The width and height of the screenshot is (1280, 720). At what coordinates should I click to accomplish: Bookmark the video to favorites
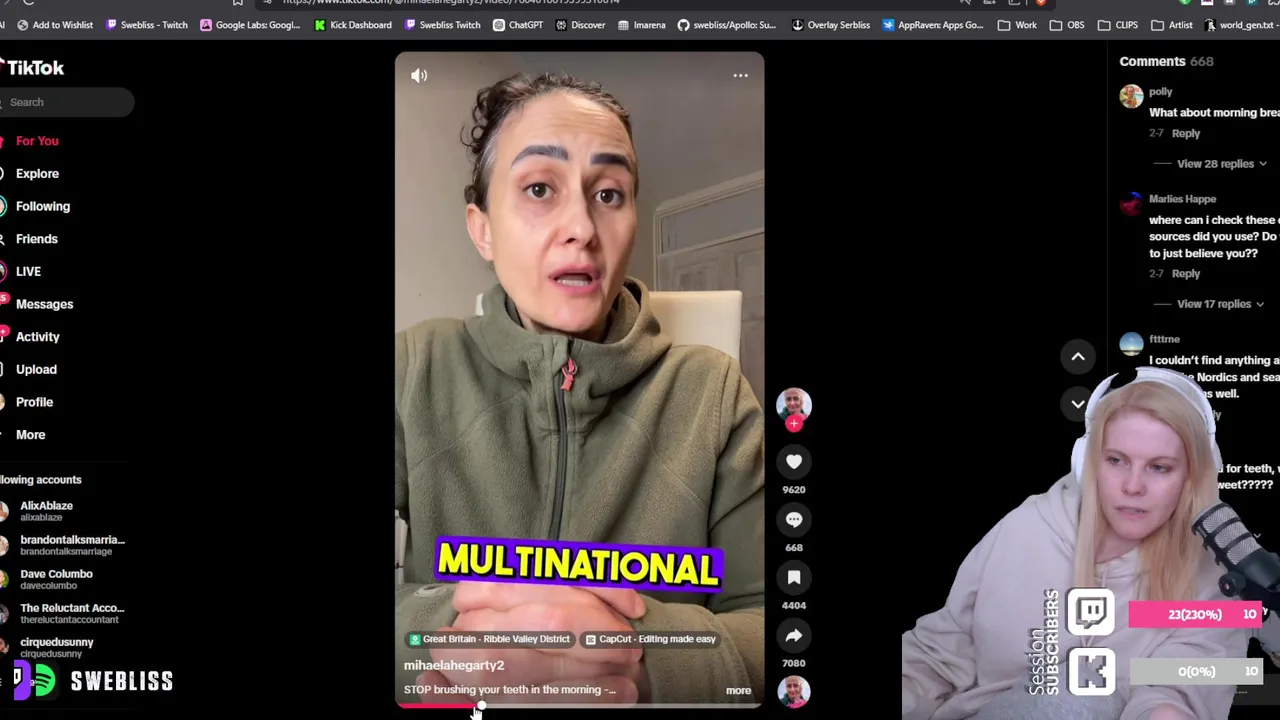click(794, 578)
